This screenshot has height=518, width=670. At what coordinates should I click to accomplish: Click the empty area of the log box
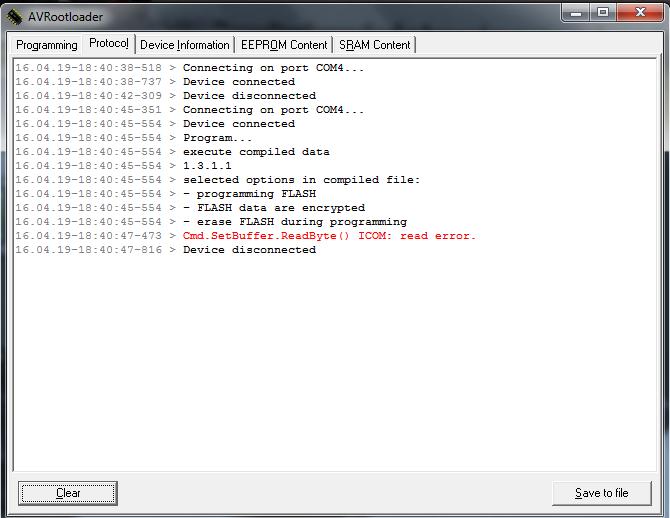335,363
